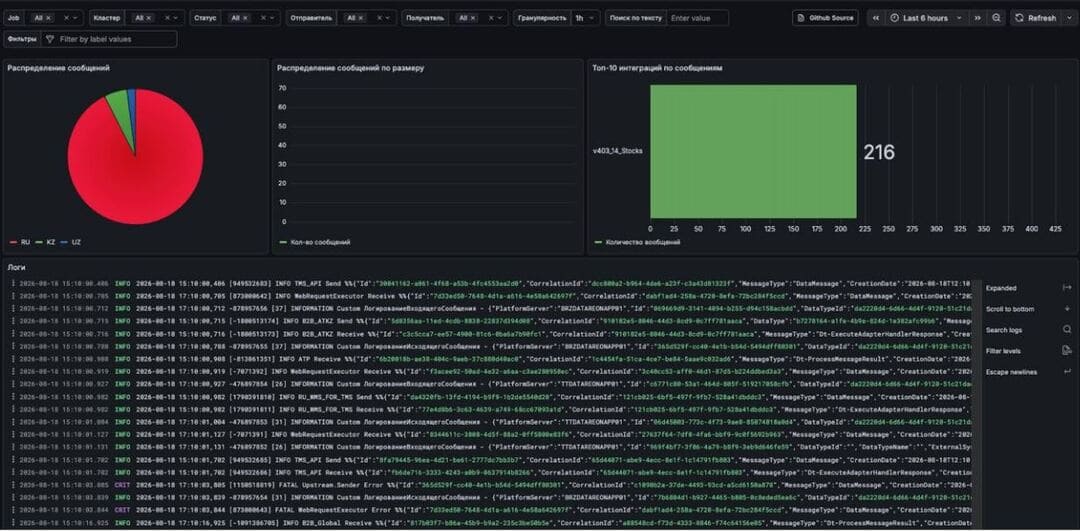
Task: Focus the Filter by label values field
Action: tap(109, 39)
